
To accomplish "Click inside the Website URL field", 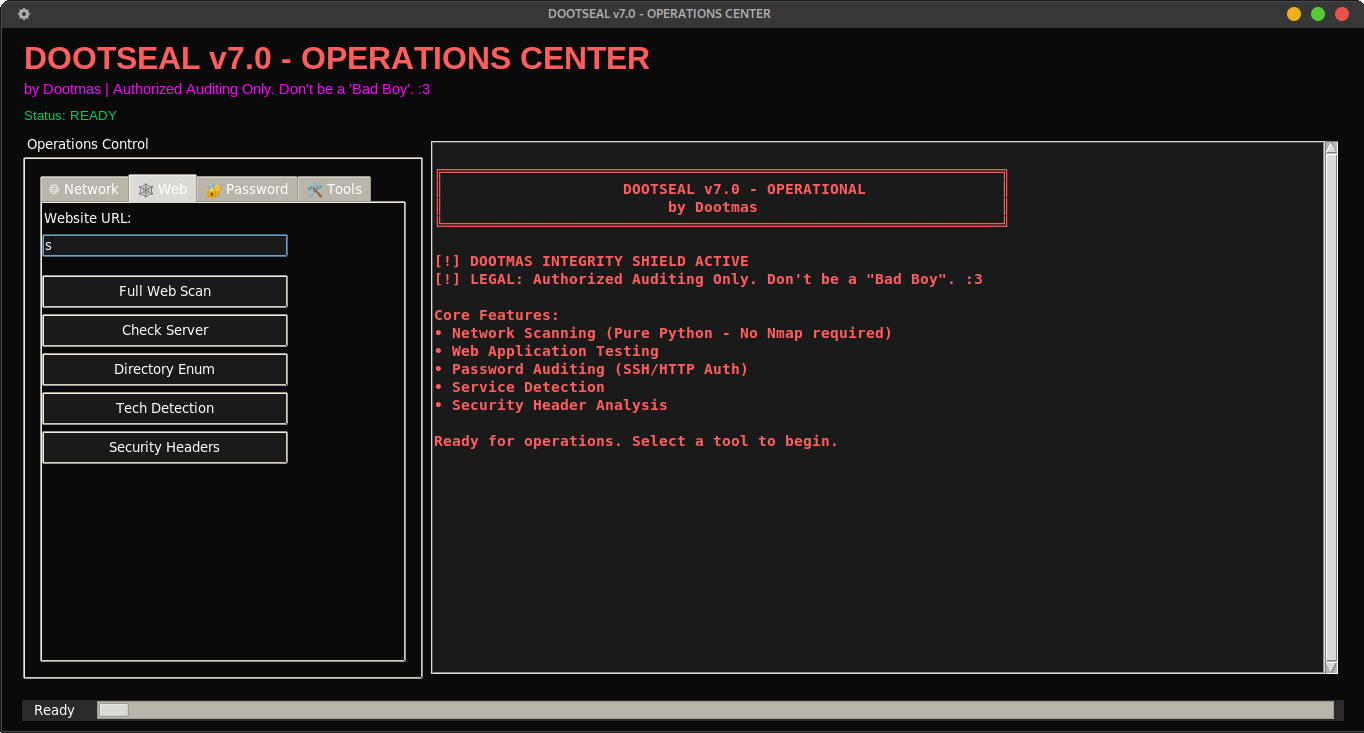I will (x=164, y=245).
